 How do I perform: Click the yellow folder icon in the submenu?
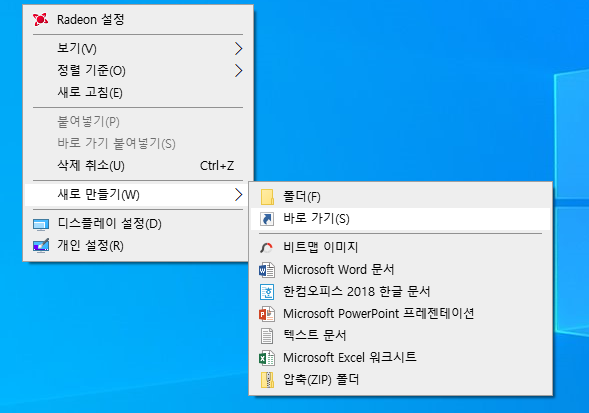pos(267,197)
